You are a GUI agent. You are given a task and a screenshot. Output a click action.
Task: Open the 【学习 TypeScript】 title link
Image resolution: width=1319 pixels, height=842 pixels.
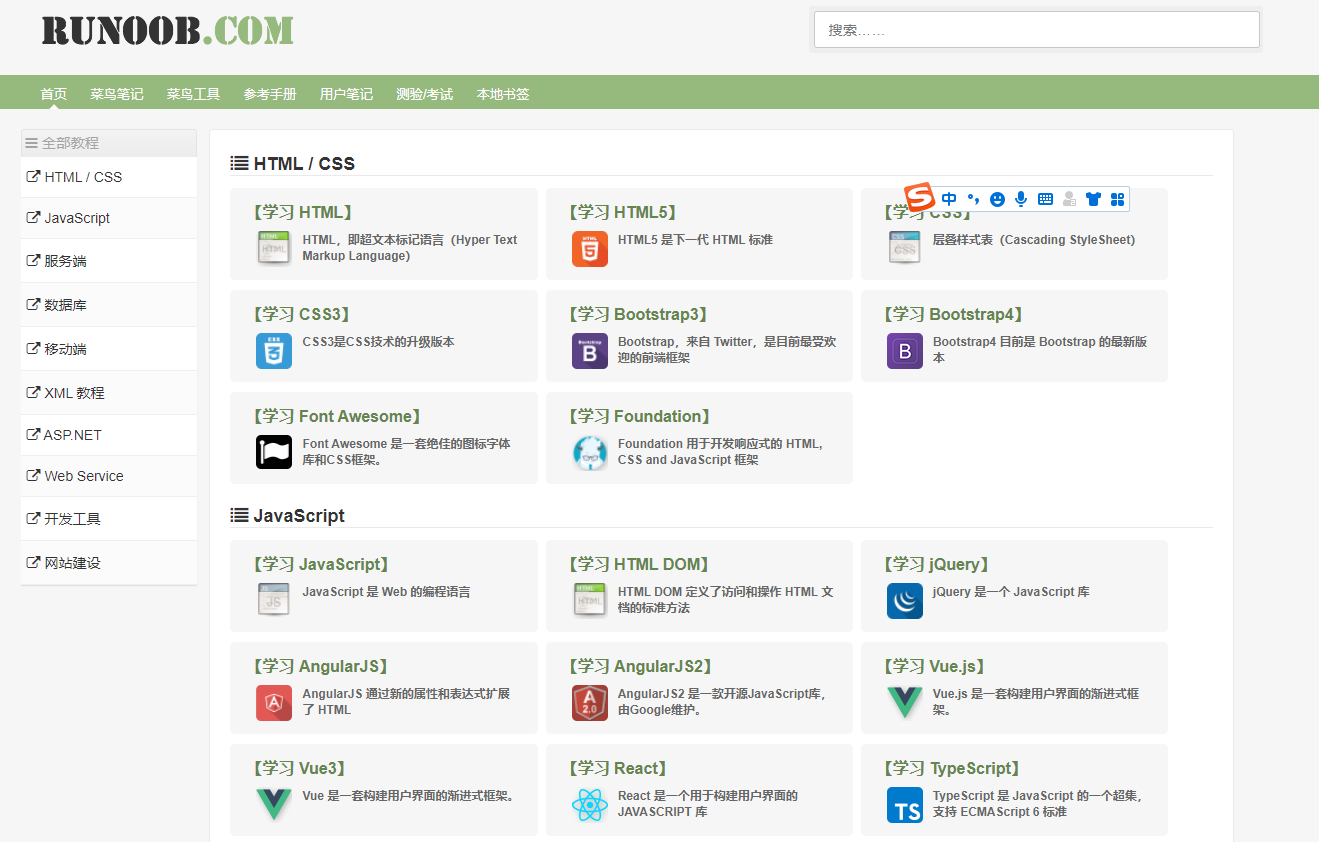(x=951, y=768)
